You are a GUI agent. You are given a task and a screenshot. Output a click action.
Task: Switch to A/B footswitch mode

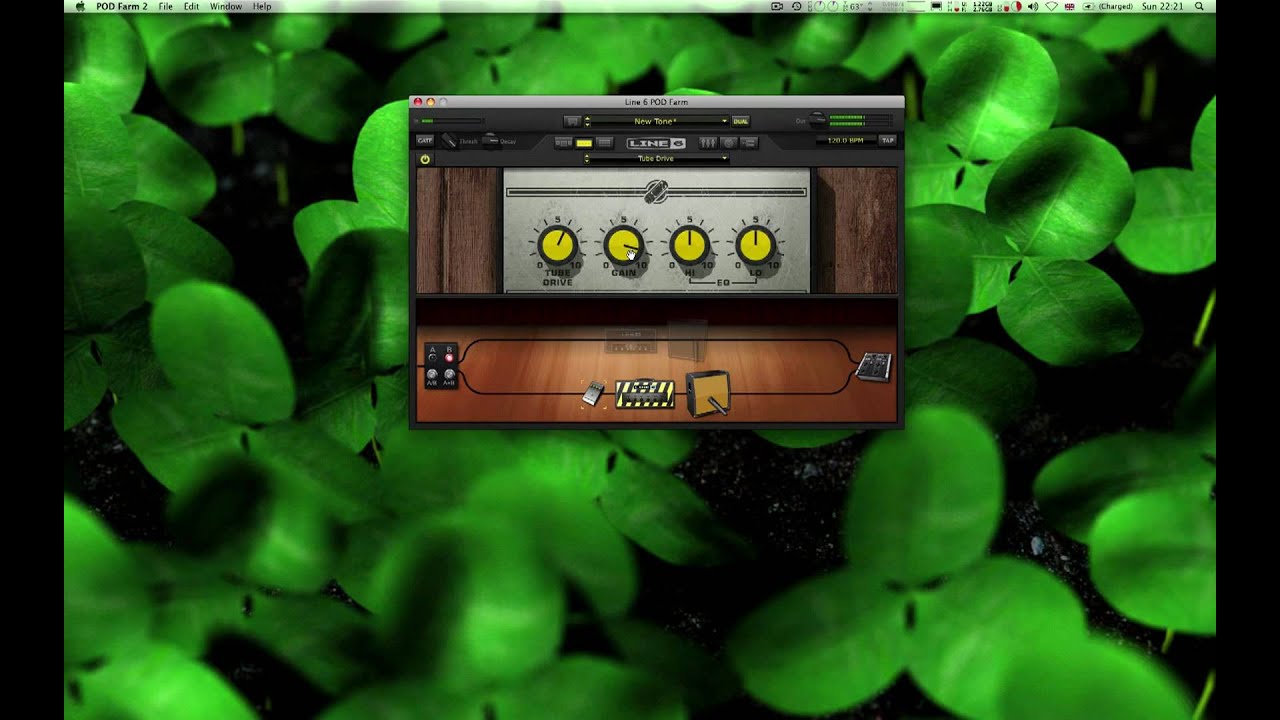[x=432, y=375]
